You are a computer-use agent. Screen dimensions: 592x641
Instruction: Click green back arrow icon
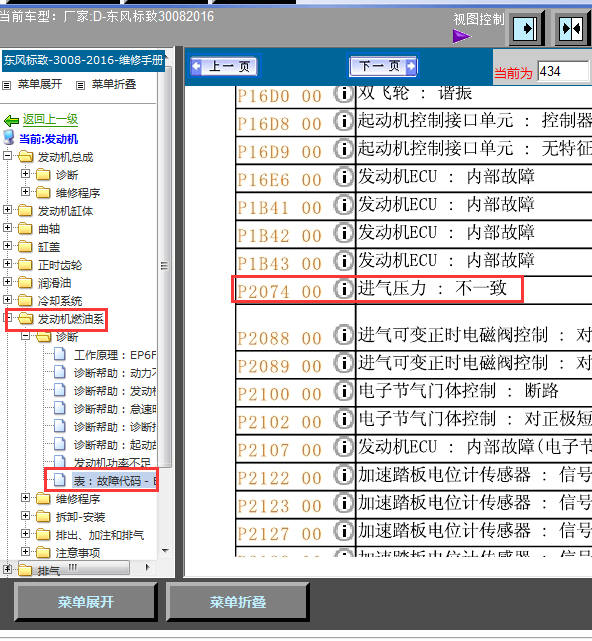(11, 121)
